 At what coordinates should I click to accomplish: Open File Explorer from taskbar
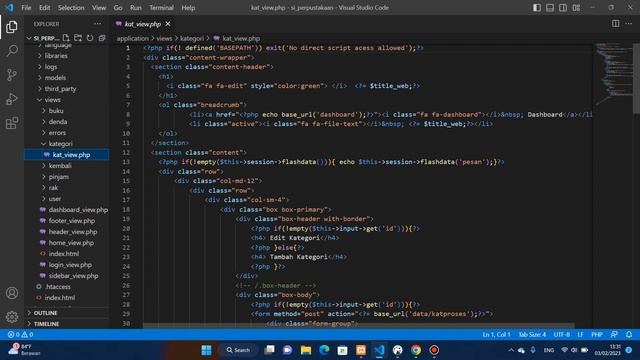pyautogui.click(x=306, y=350)
